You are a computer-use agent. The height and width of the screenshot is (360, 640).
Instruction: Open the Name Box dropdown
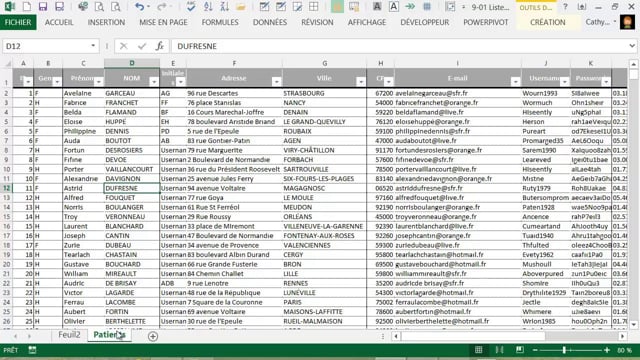tap(93, 46)
